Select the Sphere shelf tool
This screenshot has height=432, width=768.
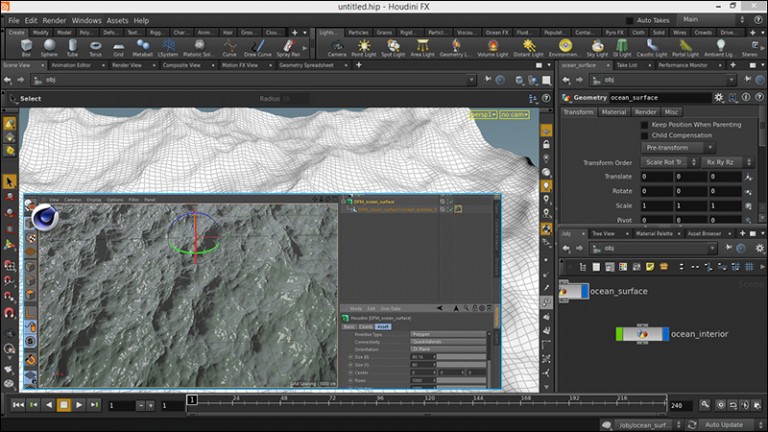click(x=49, y=48)
